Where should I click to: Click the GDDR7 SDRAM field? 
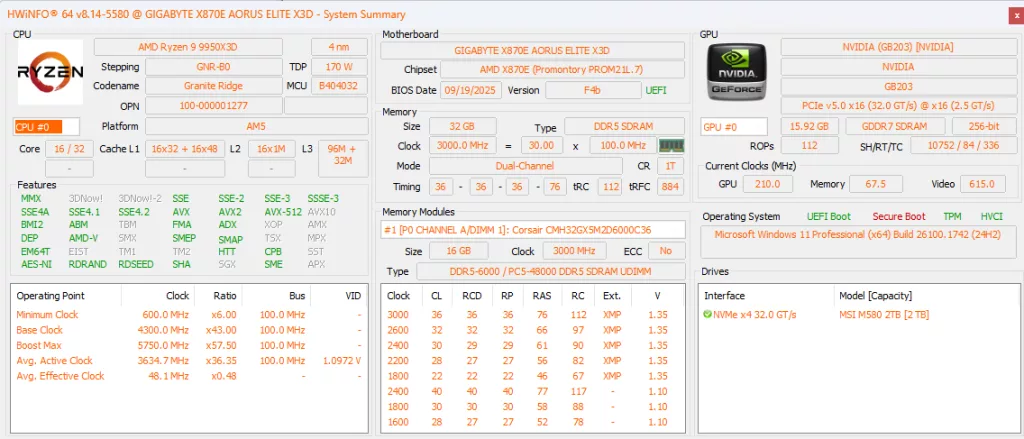[895, 127]
